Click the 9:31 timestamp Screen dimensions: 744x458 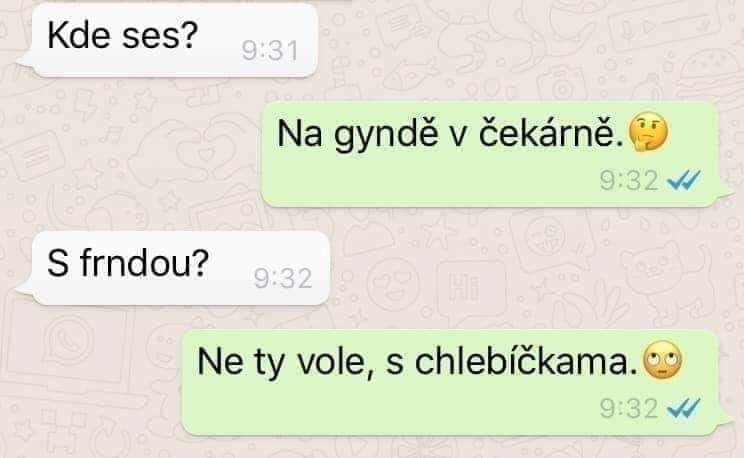270,50
